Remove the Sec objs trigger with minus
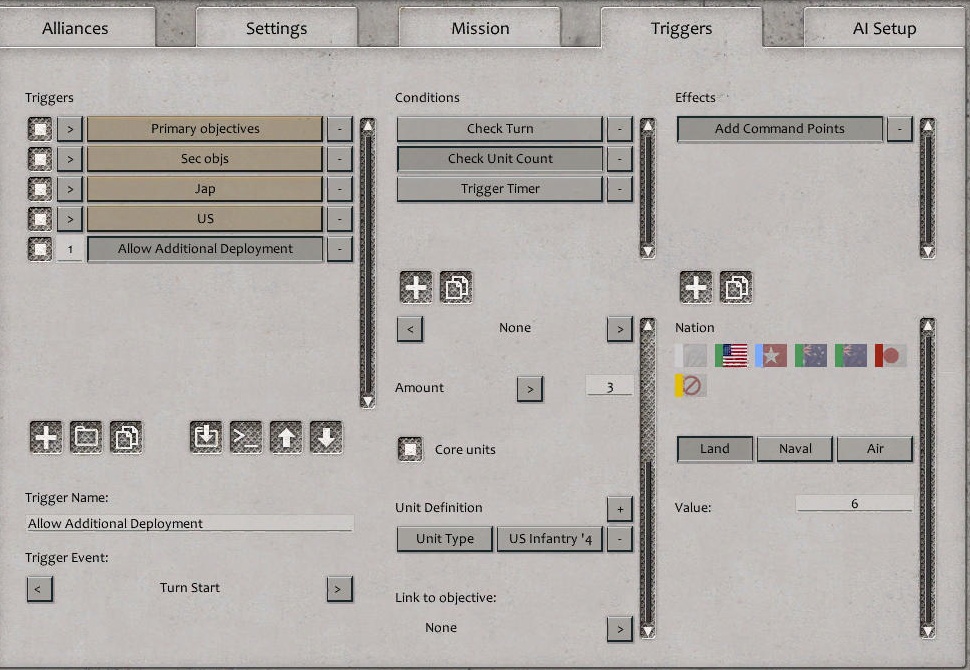Screen dimensions: 970x670 [x=340, y=159]
